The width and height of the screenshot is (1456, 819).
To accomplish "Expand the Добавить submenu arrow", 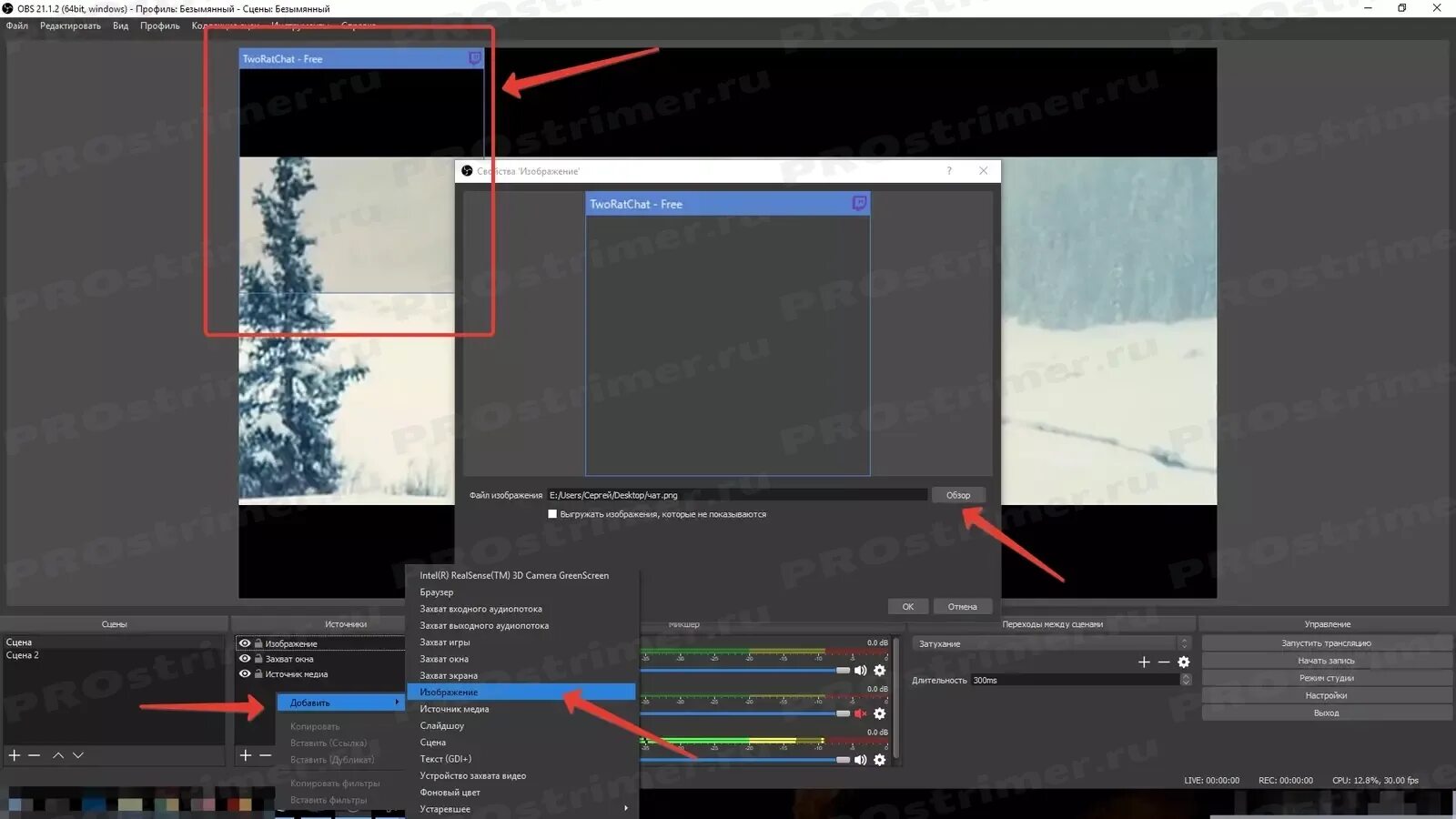I will [397, 703].
